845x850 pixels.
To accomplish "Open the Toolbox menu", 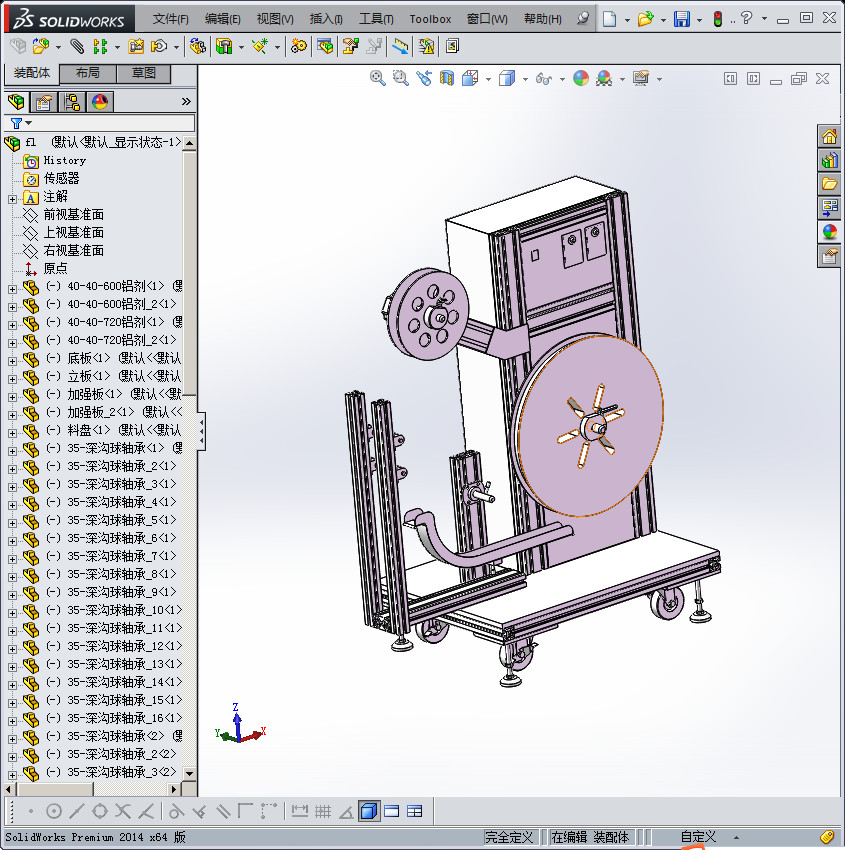I will pyautogui.click(x=430, y=19).
